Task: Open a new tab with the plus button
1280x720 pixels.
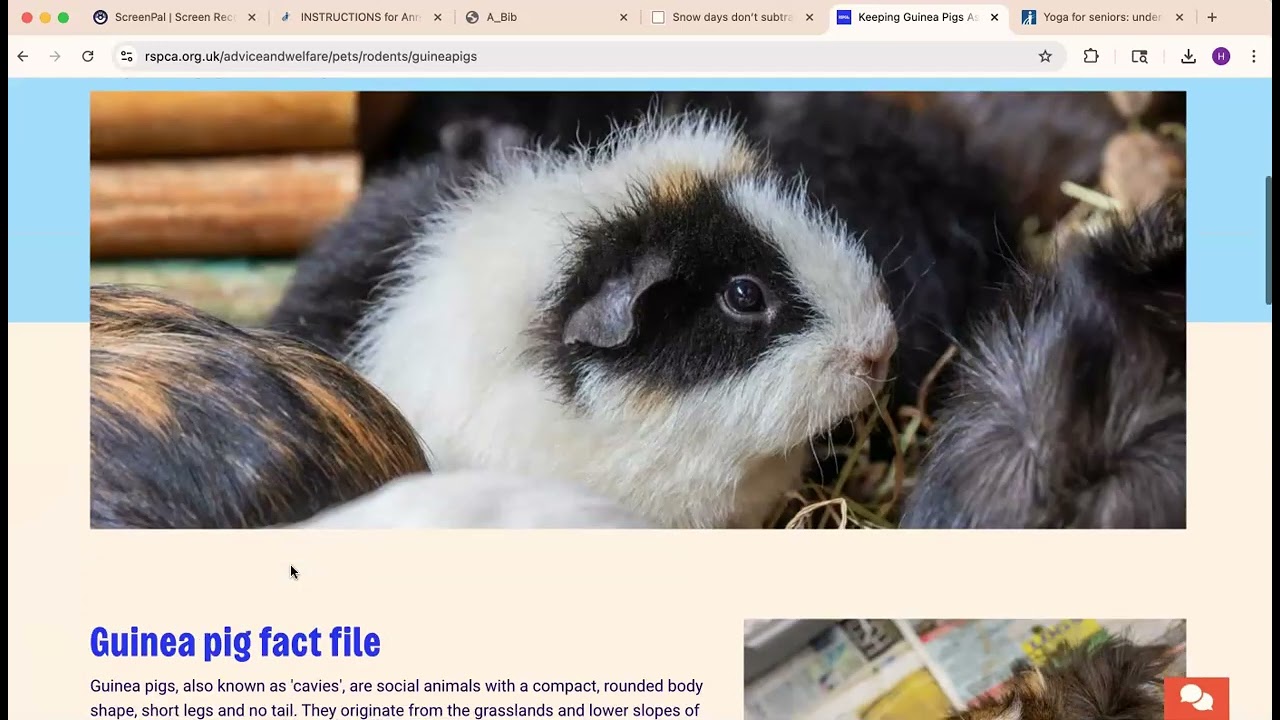Action: click(1212, 17)
